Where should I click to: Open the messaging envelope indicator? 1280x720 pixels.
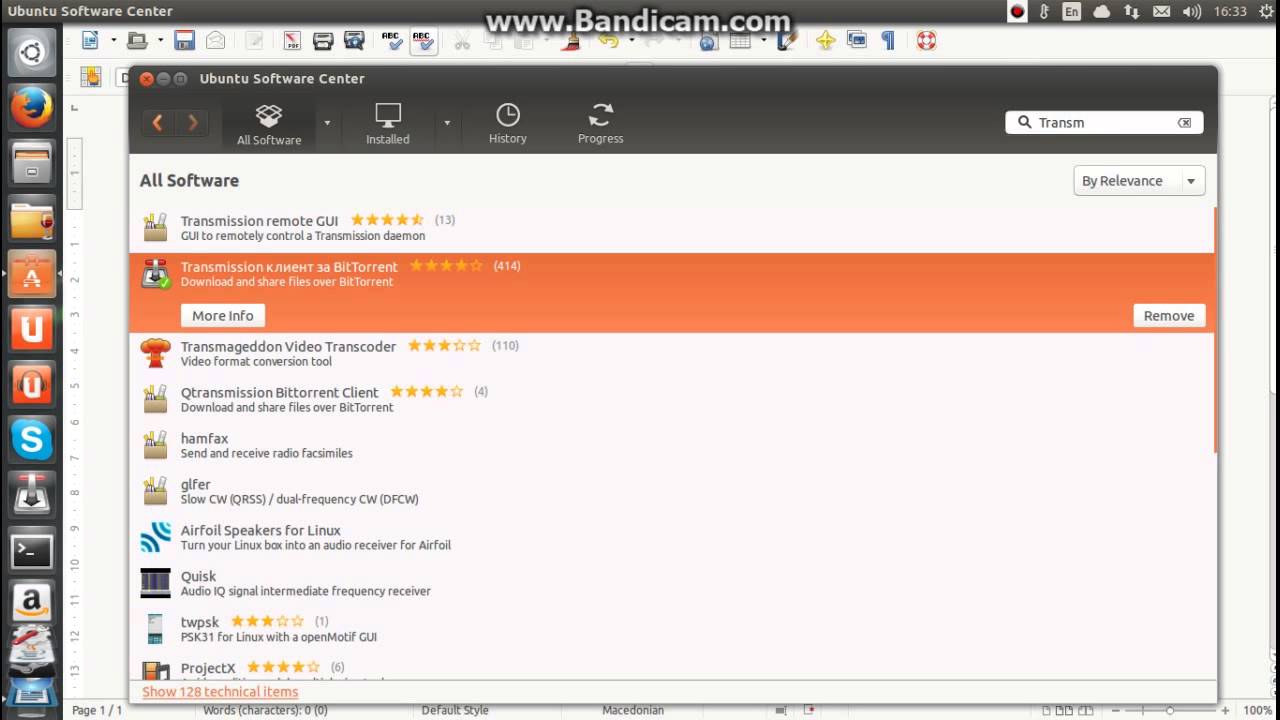[1161, 11]
